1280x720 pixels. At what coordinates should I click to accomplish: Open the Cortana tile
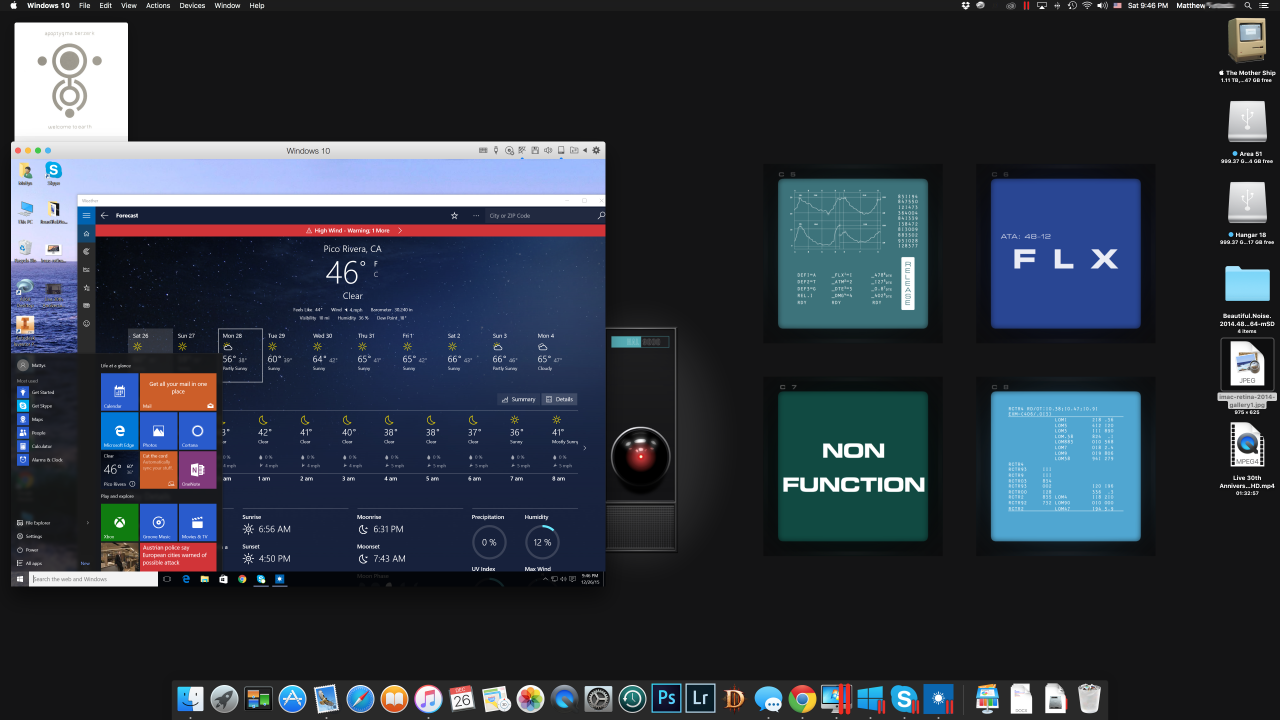197,431
